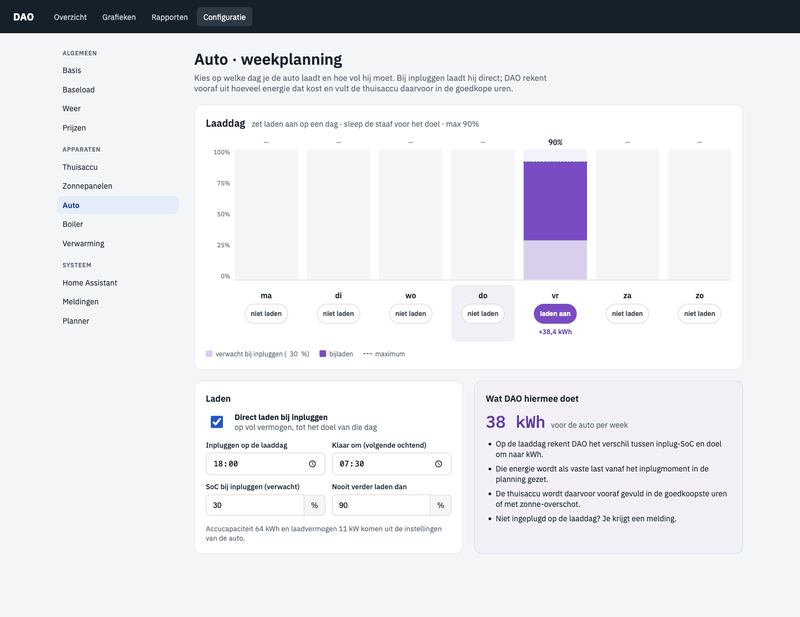The image size is (800, 617).
Task: Click the 'Auto · weekplanning' heading
Action: (268, 60)
